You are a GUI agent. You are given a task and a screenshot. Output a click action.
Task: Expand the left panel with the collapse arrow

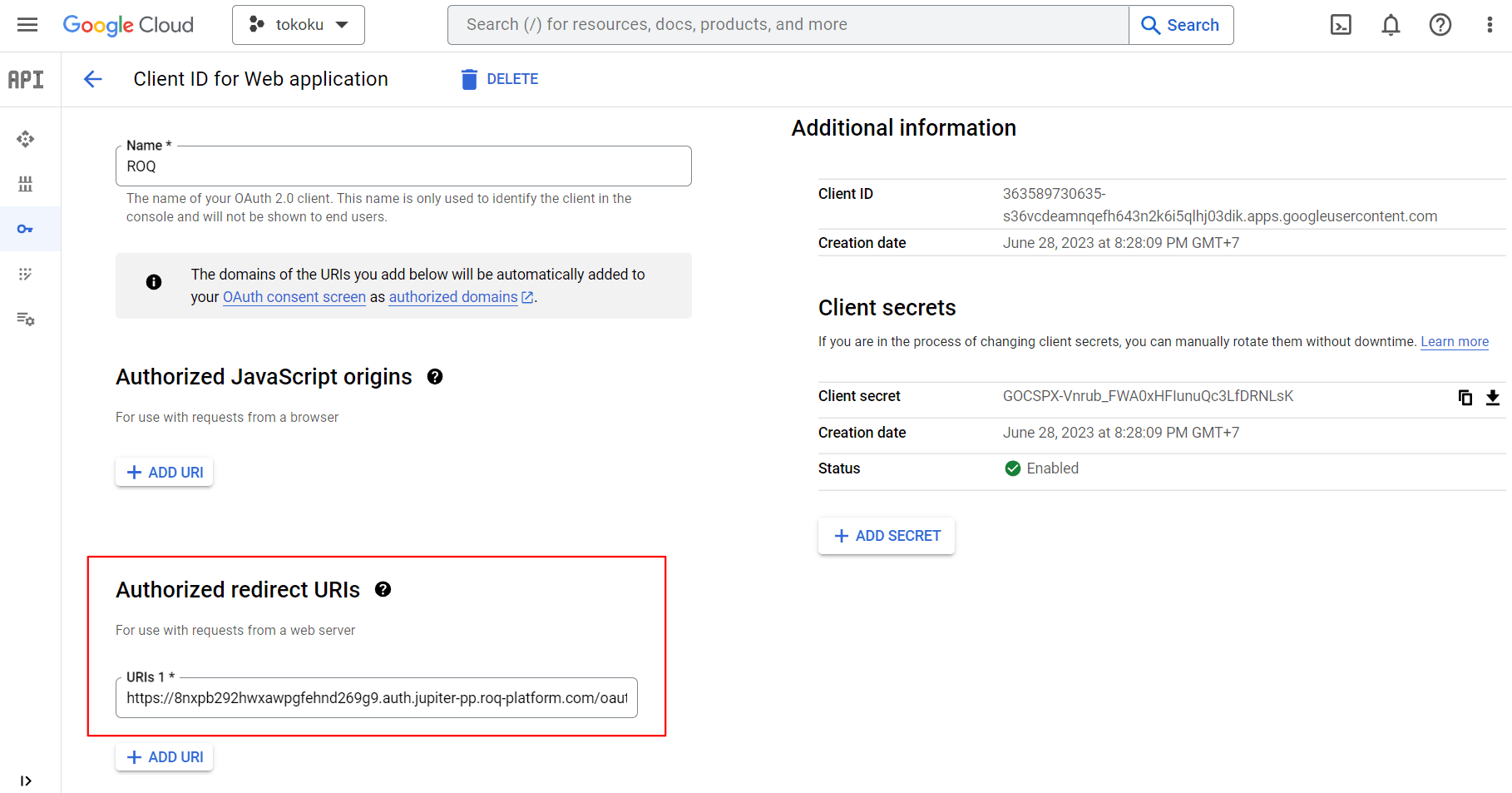click(x=26, y=781)
